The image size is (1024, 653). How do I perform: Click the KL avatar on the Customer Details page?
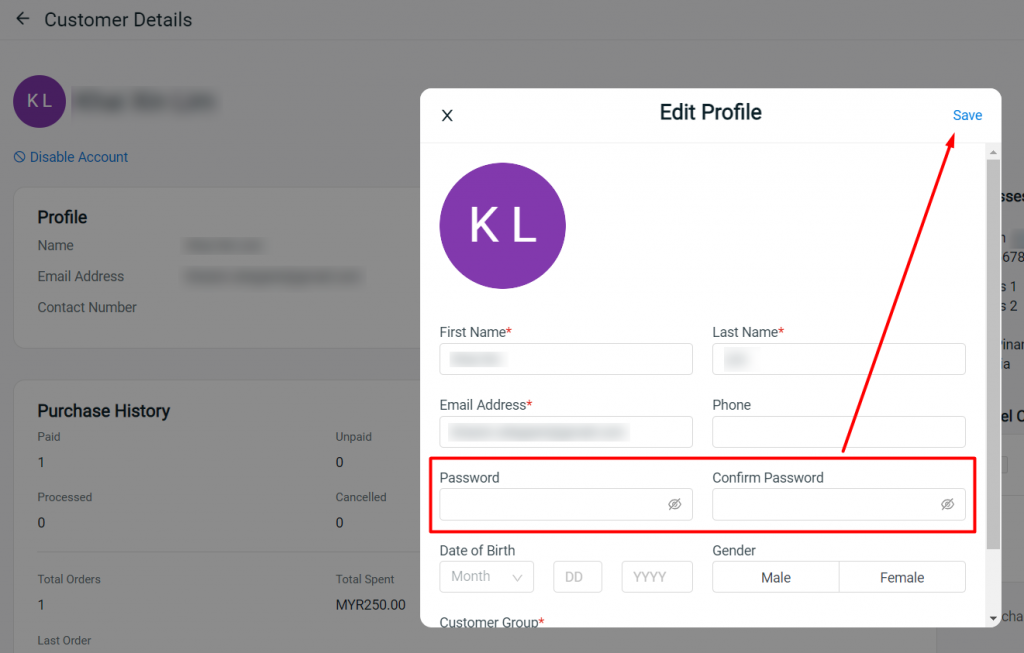pos(39,101)
